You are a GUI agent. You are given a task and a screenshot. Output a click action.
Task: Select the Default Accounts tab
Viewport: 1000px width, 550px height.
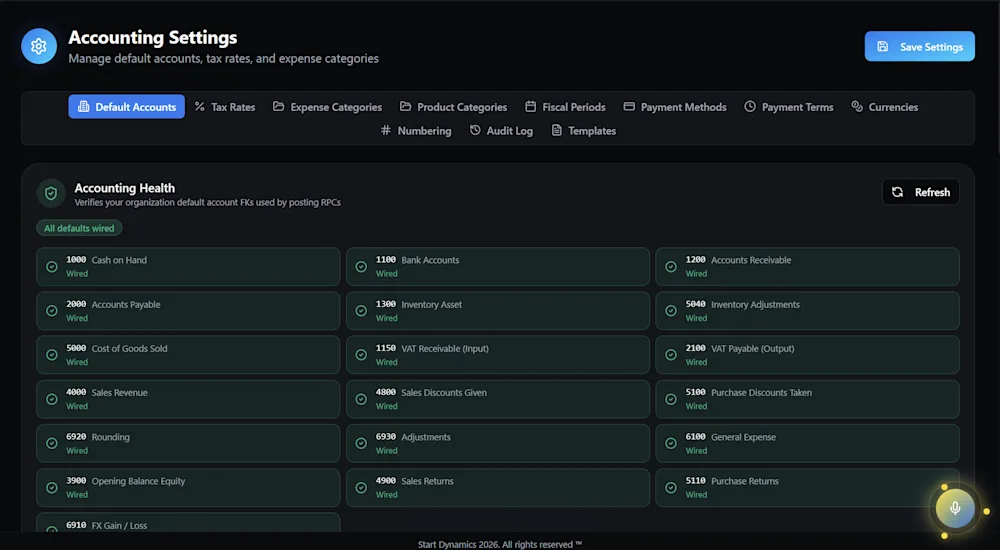click(x=127, y=107)
